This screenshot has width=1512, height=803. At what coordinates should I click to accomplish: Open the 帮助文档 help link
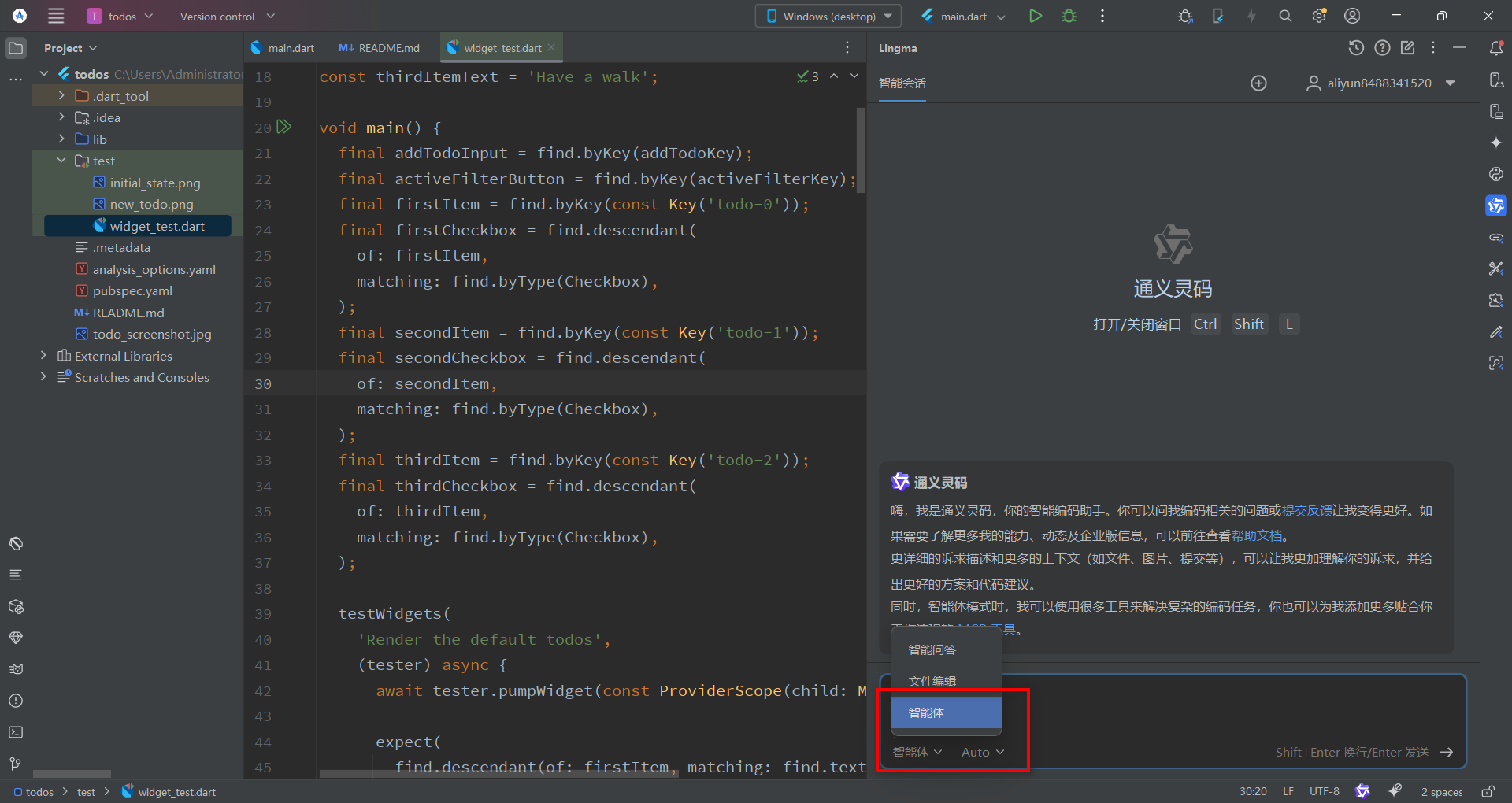click(1257, 536)
